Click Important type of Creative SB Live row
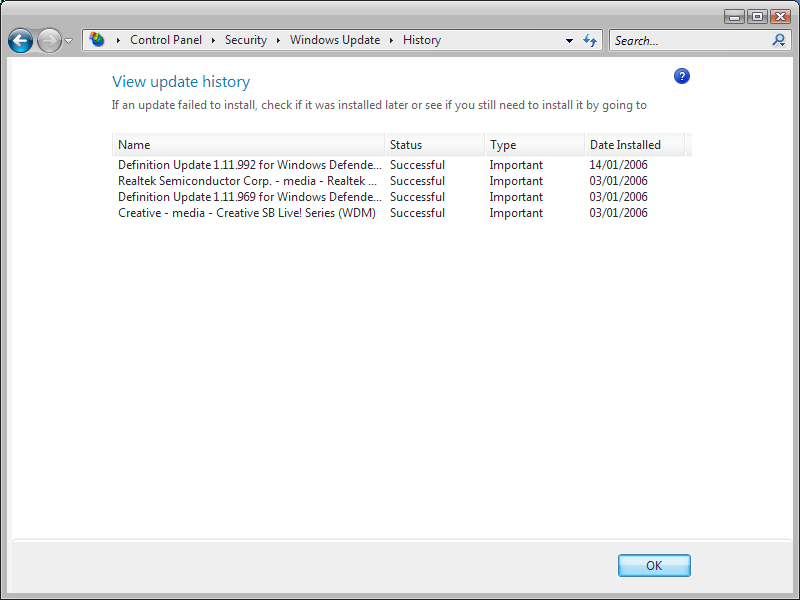800x600 pixels. tap(516, 213)
